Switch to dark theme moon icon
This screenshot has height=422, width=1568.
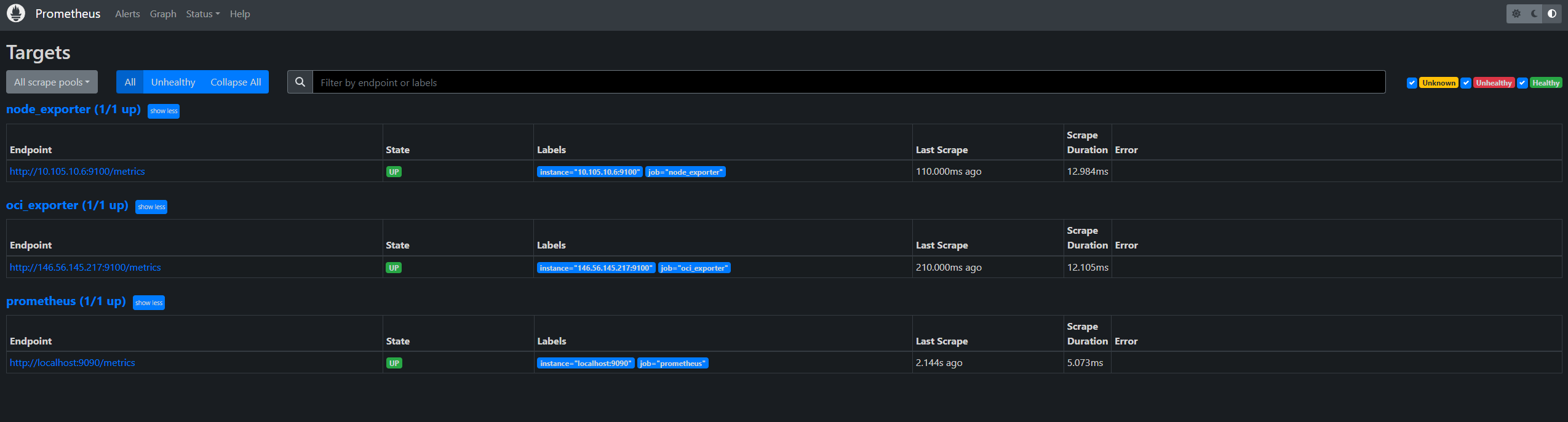click(1534, 14)
